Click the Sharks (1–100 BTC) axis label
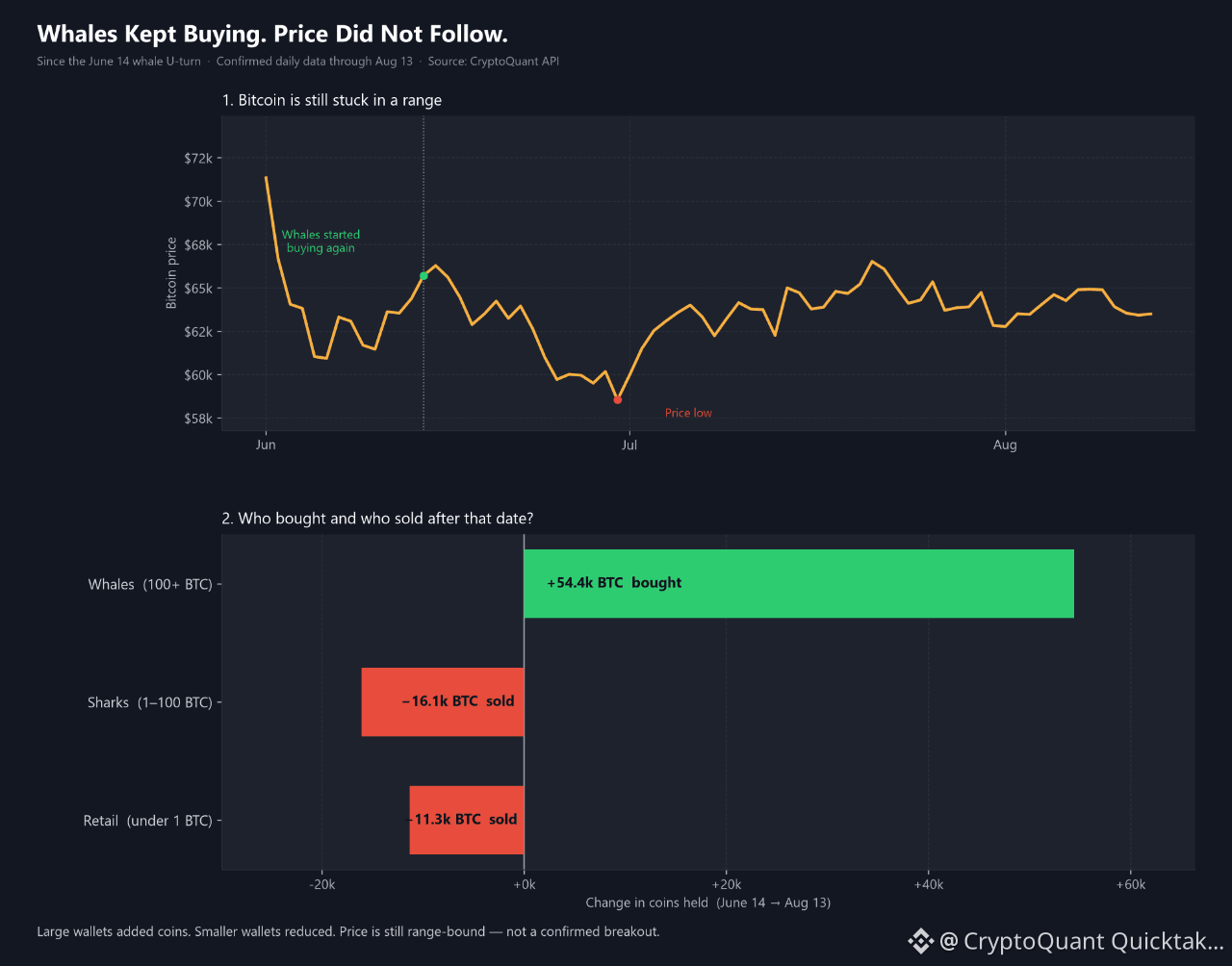Image resolution: width=1232 pixels, height=966 pixels. click(x=149, y=702)
